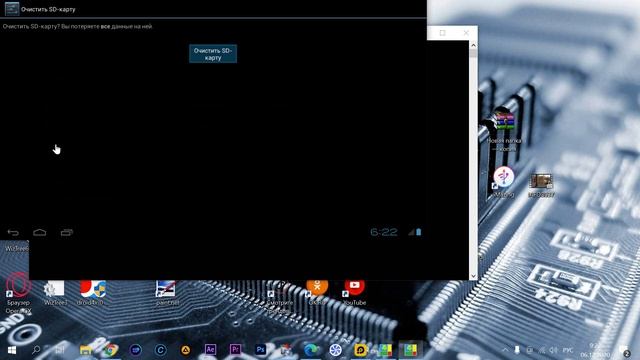Switch the РУС input language indicator

click(x=568, y=350)
